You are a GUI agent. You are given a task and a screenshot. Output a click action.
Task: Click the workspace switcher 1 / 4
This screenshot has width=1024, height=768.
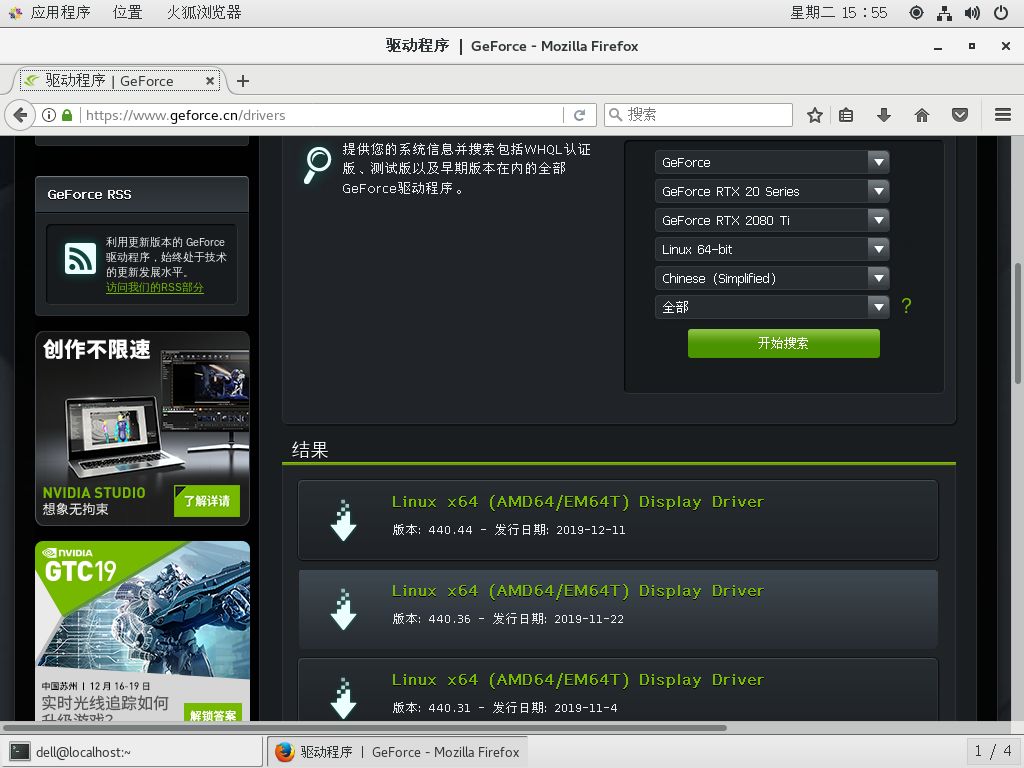click(x=993, y=751)
